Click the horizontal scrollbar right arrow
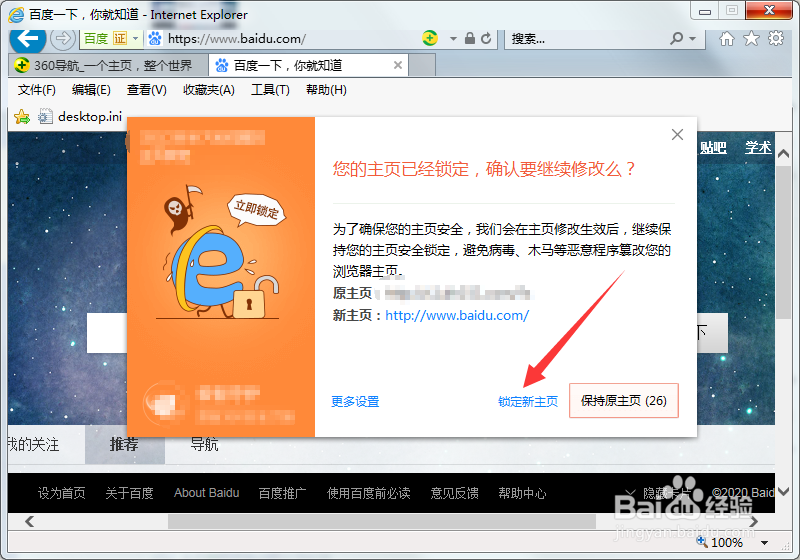This screenshot has height=560, width=800. click(x=754, y=521)
